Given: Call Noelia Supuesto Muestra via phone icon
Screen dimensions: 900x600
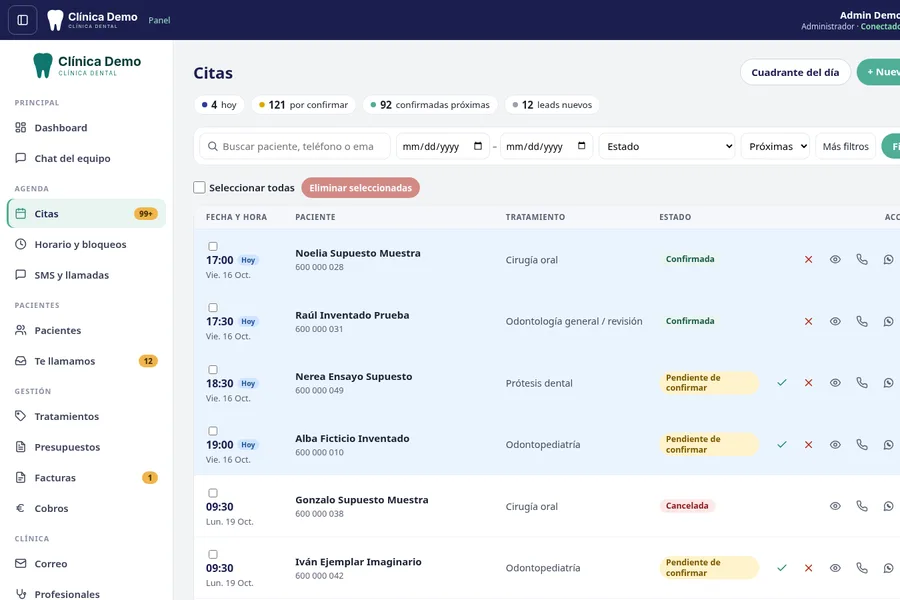Looking at the screenshot, I should (862, 260).
